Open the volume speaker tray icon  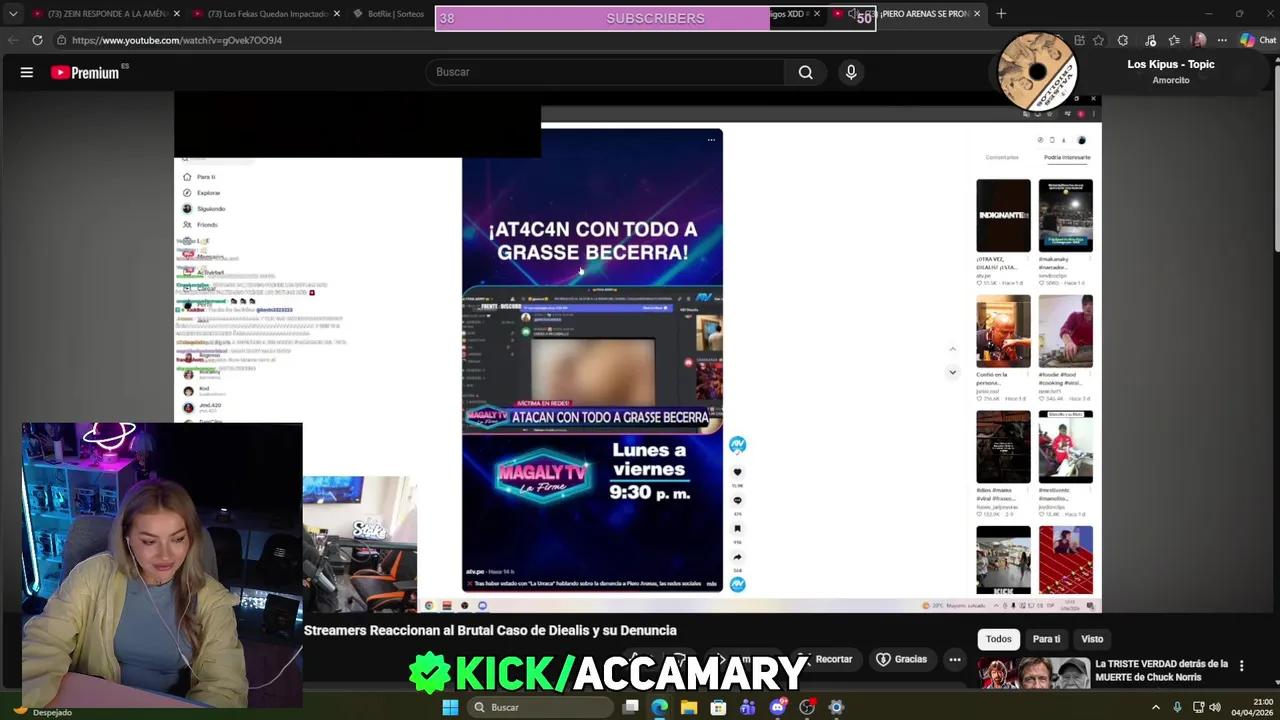pyautogui.click(x=1215, y=707)
